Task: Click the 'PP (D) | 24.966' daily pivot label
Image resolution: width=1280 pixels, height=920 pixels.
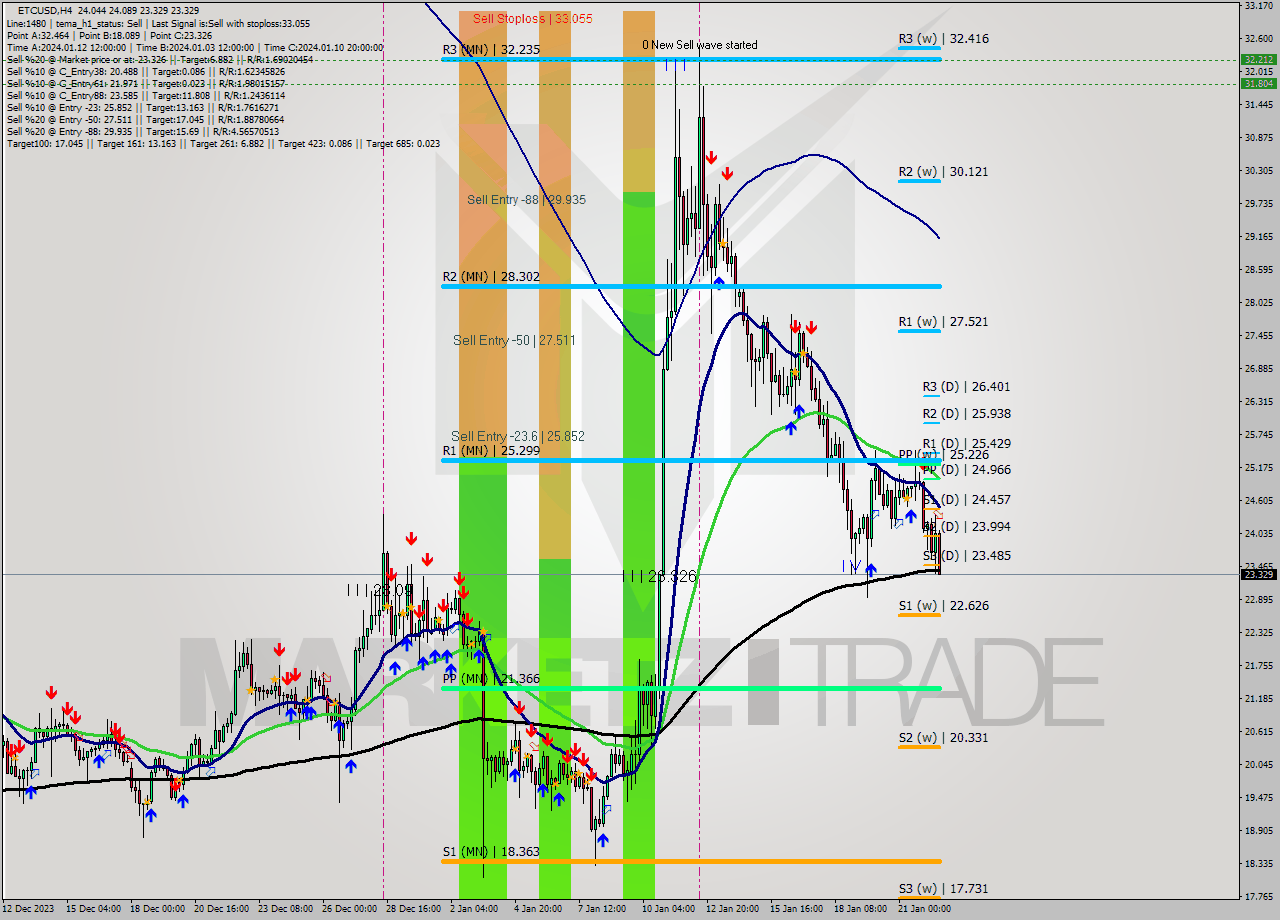Action: 966,470
